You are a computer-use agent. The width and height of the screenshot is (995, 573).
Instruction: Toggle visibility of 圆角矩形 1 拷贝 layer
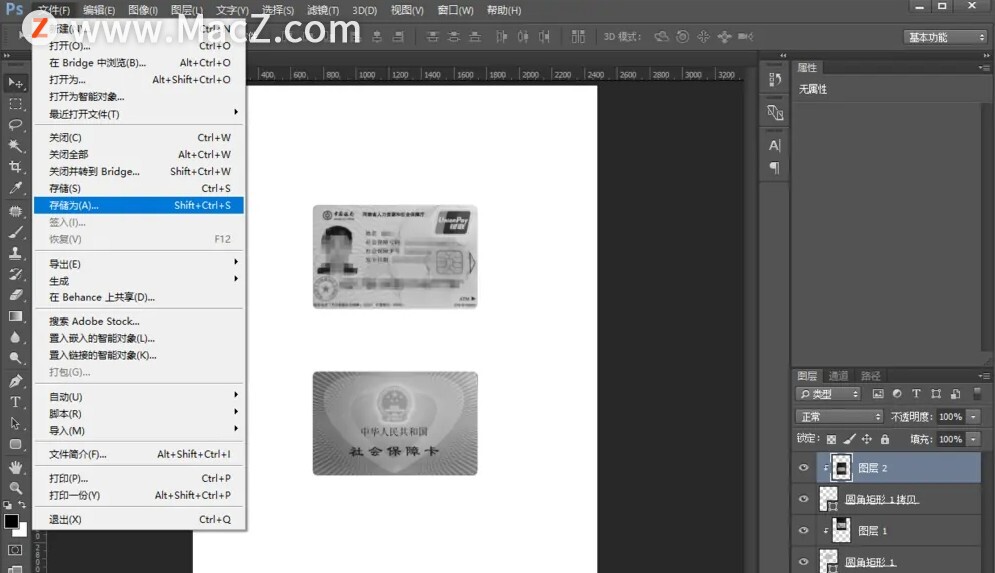[804, 499]
